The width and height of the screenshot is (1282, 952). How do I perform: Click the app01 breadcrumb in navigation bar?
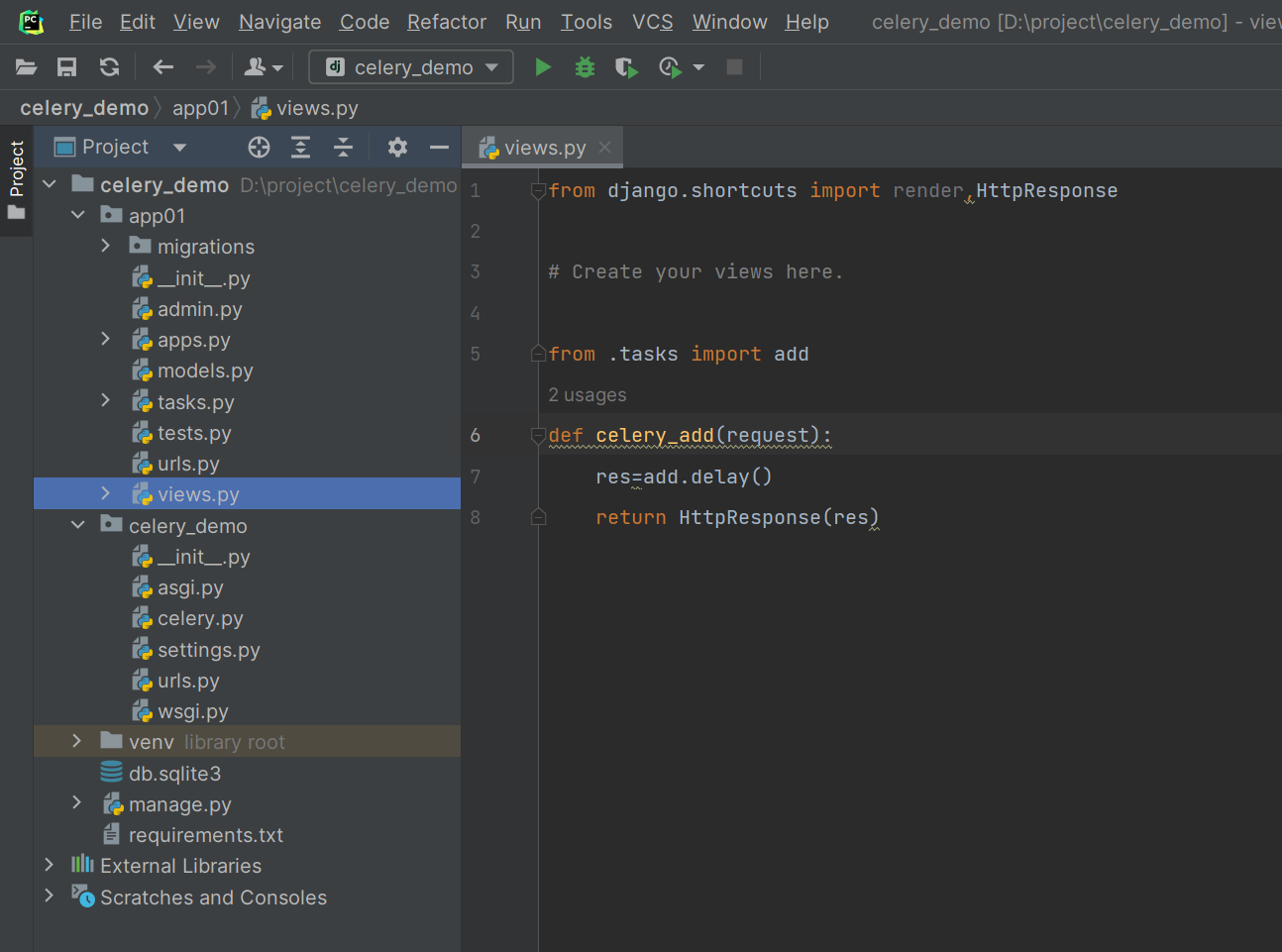click(x=200, y=108)
